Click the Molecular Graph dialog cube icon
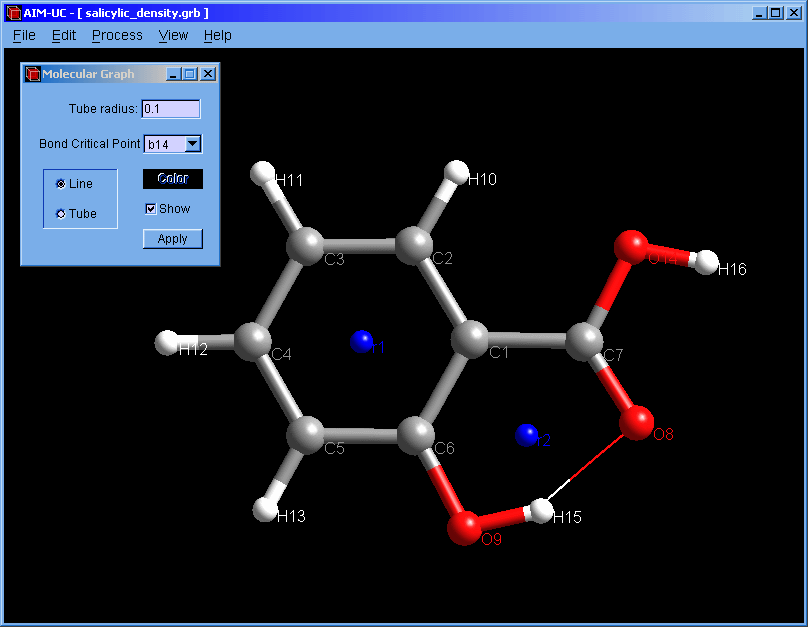Image resolution: width=808 pixels, height=628 pixels. coord(32,74)
